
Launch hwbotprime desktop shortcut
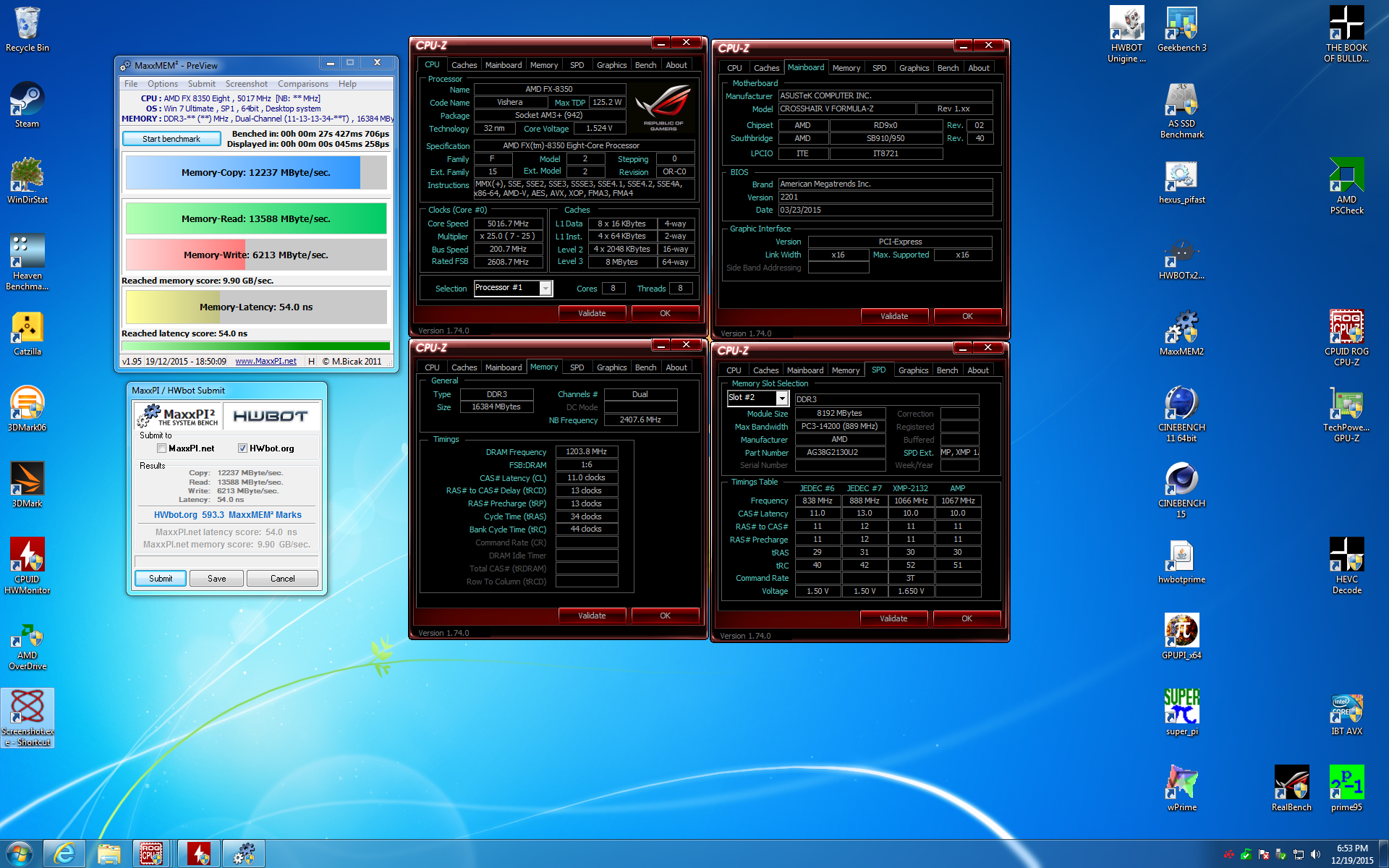[1181, 561]
